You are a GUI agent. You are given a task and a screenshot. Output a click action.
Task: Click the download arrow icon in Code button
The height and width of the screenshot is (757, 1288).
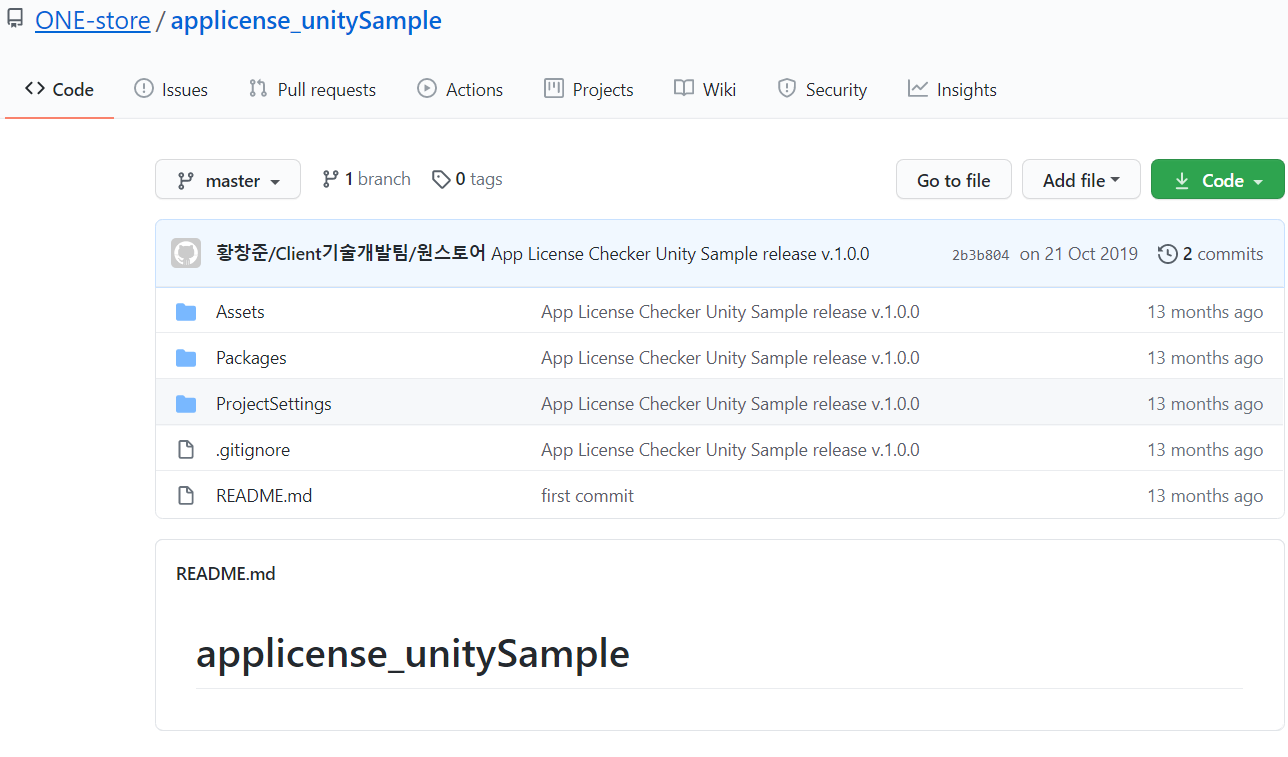[x=1182, y=181]
